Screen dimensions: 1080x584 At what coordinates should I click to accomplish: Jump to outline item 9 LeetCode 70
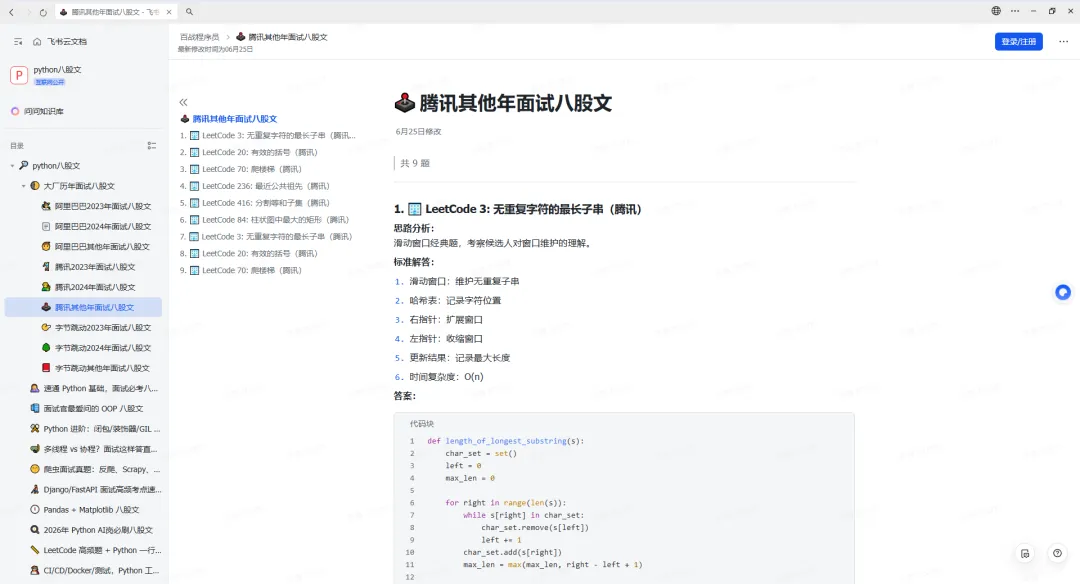pyautogui.click(x=252, y=271)
